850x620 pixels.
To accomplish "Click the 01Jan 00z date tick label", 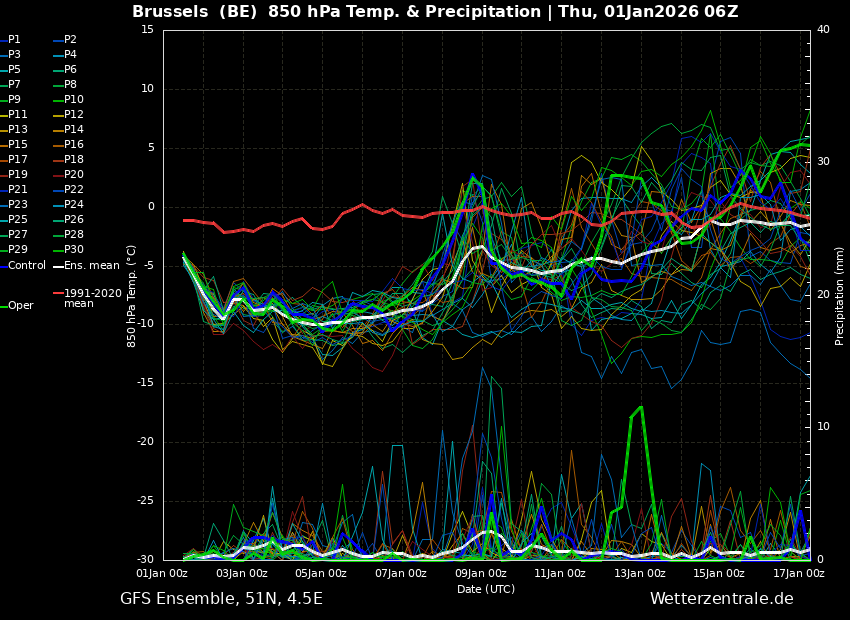I will click(x=163, y=573).
